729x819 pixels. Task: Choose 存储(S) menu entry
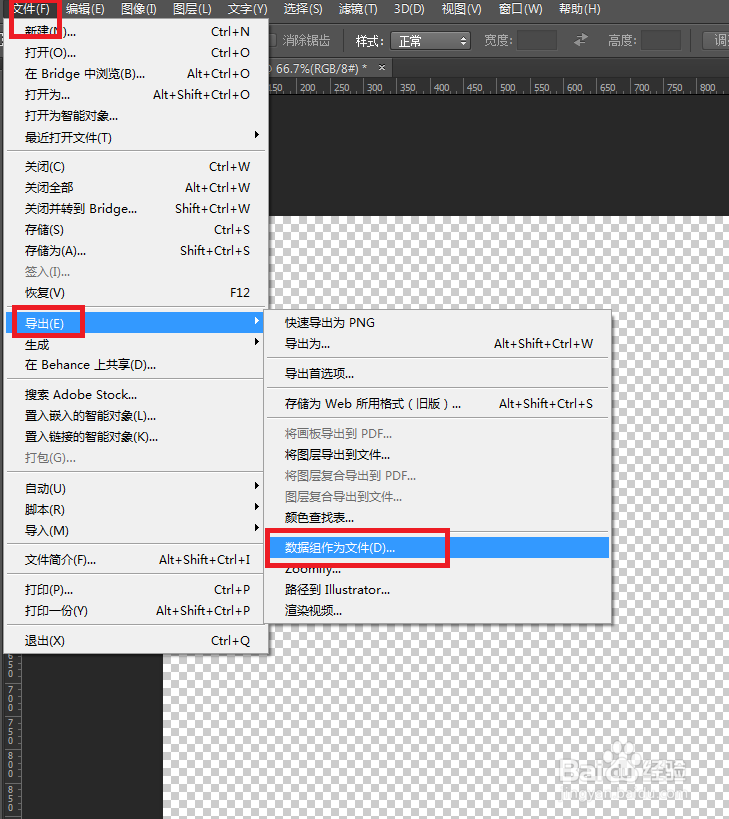(x=136, y=229)
